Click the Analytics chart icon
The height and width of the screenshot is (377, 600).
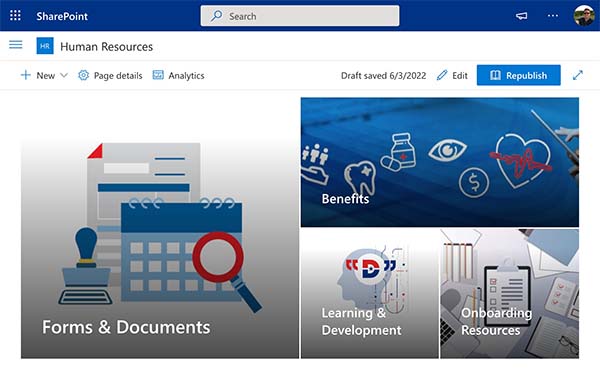pos(158,75)
